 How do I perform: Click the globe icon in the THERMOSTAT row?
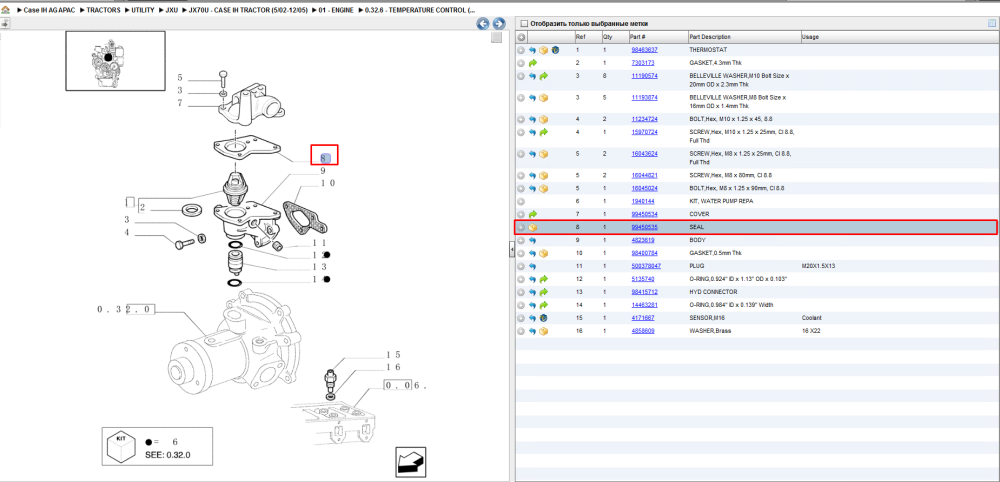tap(555, 50)
